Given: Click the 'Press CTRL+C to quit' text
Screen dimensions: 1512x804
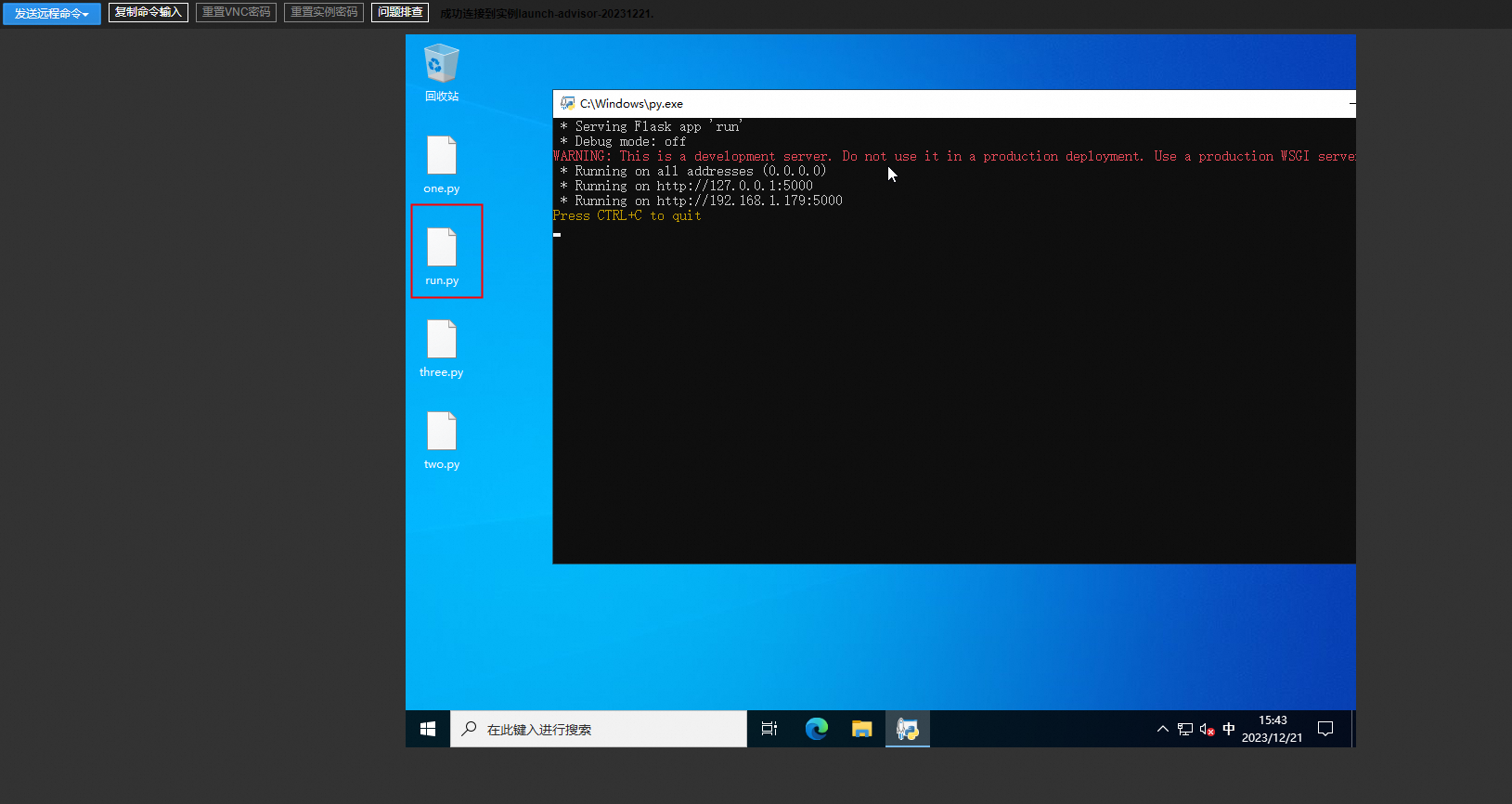Looking at the screenshot, I should point(627,215).
